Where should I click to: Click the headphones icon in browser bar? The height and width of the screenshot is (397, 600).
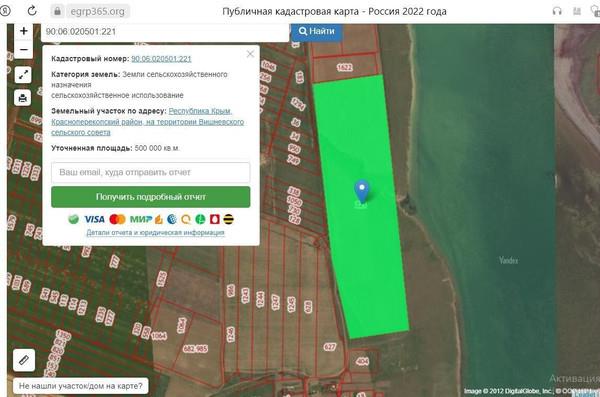pos(557,11)
